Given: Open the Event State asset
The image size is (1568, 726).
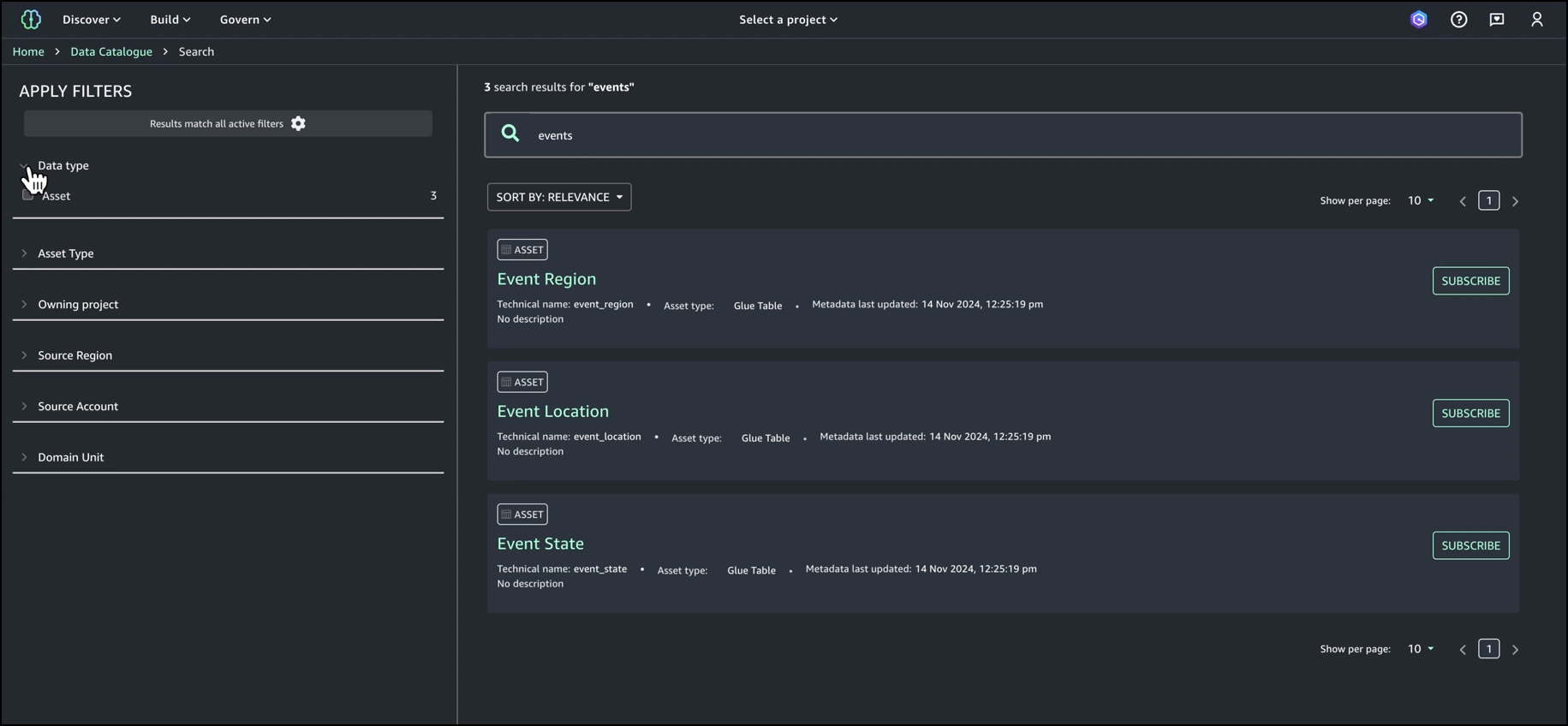Looking at the screenshot, I should [x=540, y=544].
